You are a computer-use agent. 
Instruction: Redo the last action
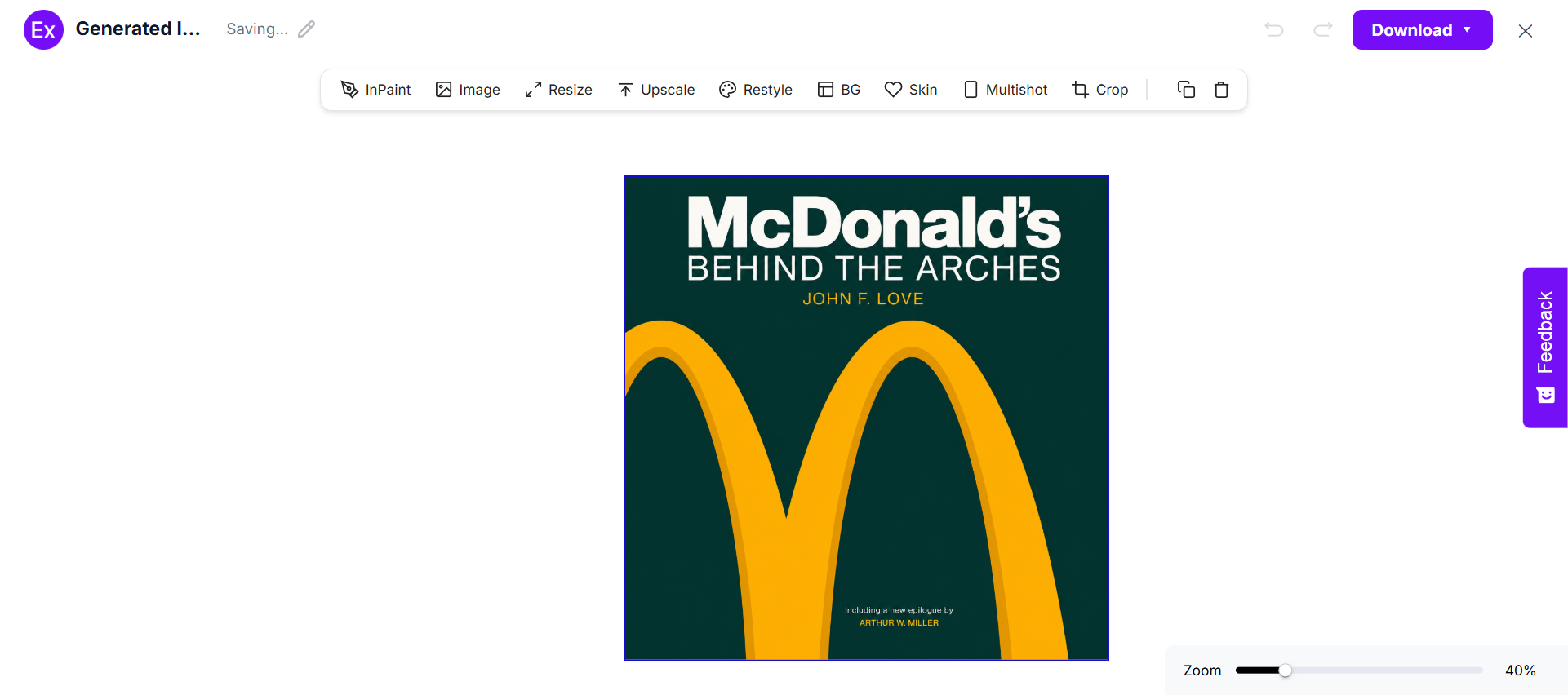(x=1323, y=30)
